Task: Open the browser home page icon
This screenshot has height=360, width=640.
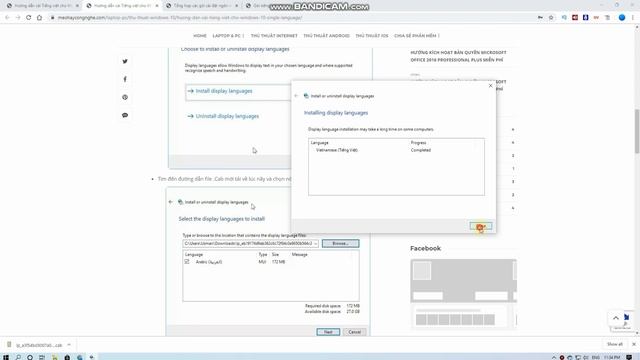Action: [x=39, y=18]
